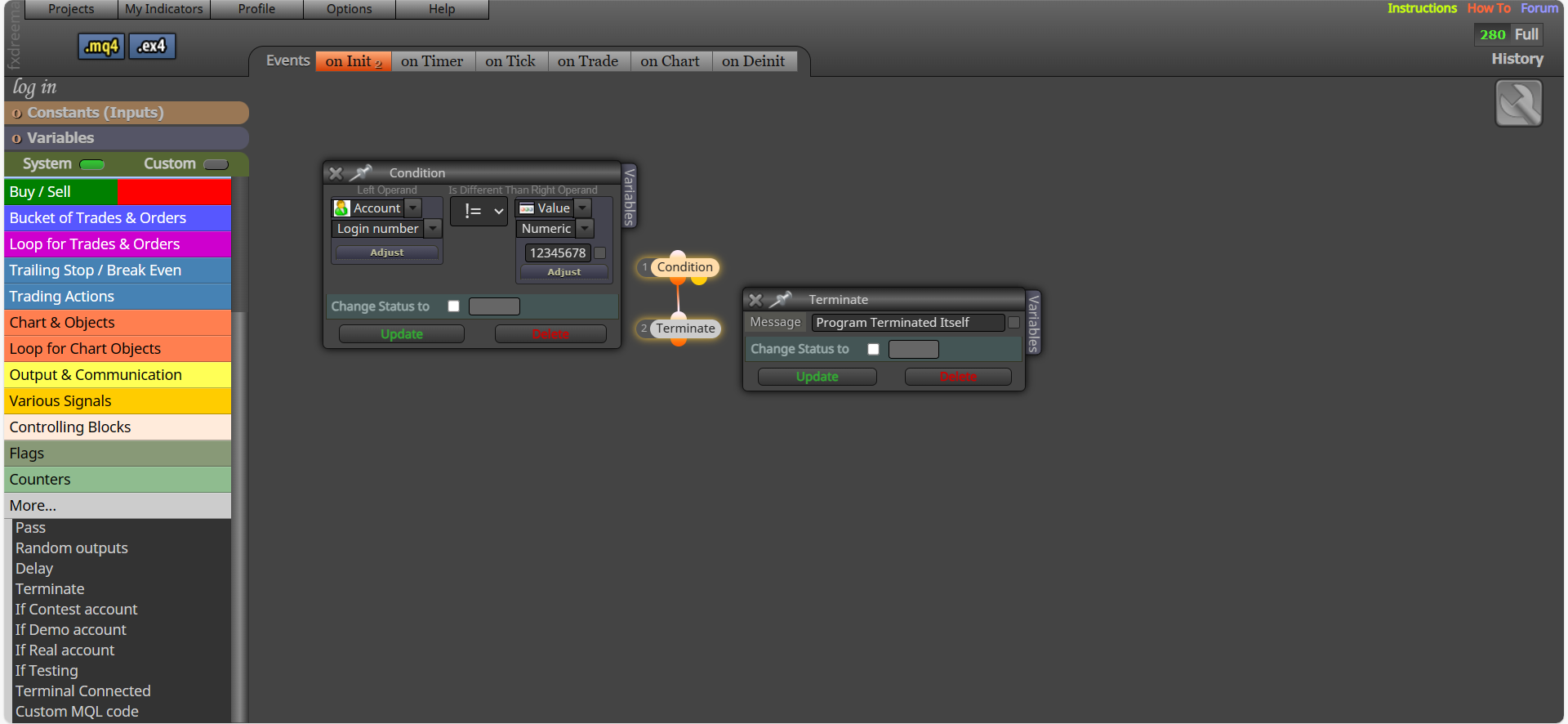The width and height of the screenshot is (1568, 724).
Task: Click Adjust under left operand
Action: click(x=387, y=253)
